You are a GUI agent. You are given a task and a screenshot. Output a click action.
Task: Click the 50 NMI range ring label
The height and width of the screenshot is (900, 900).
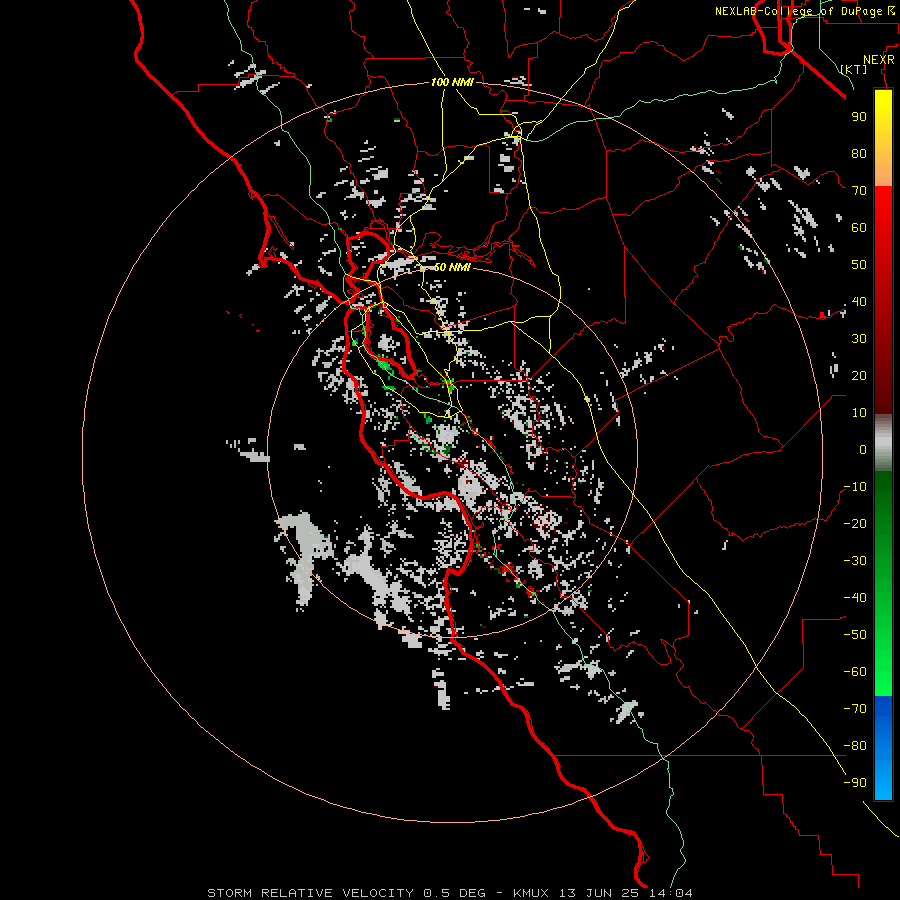tap(452, 267)
